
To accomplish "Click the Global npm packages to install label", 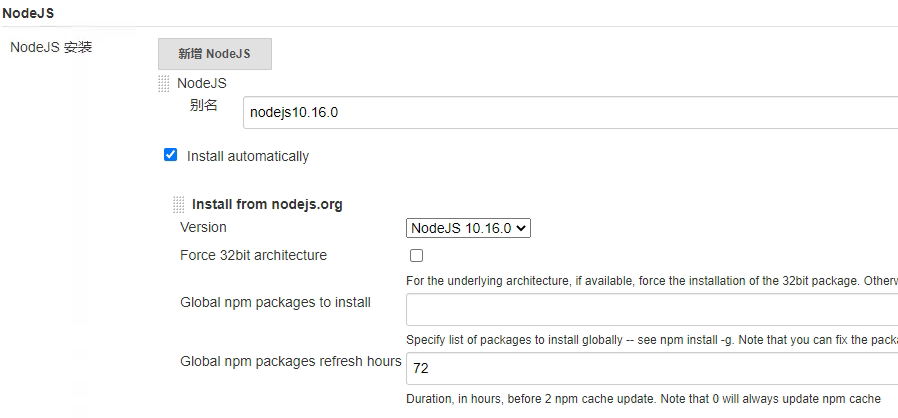I will 275,302.
